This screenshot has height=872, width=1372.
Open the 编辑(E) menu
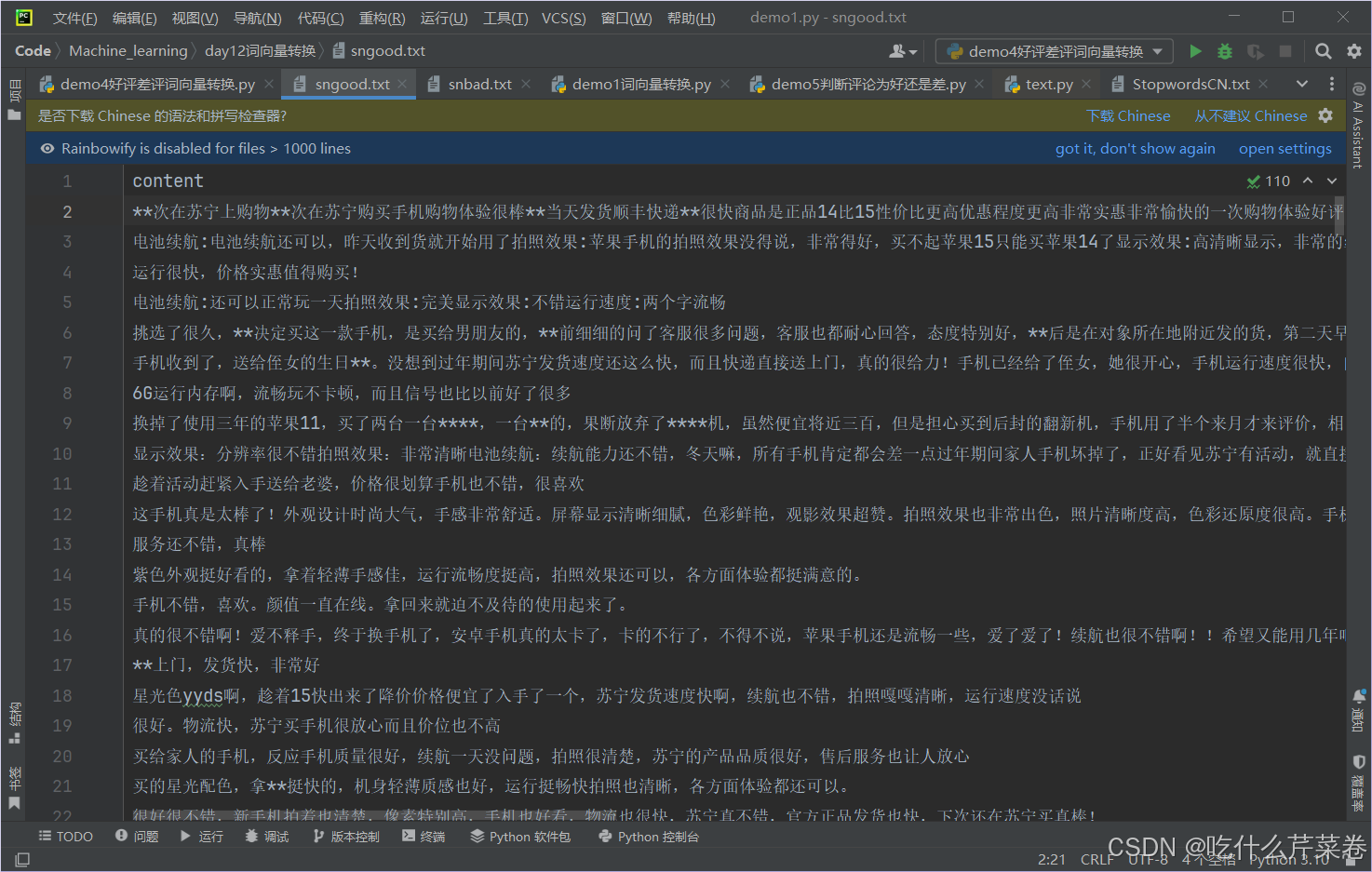134,18
